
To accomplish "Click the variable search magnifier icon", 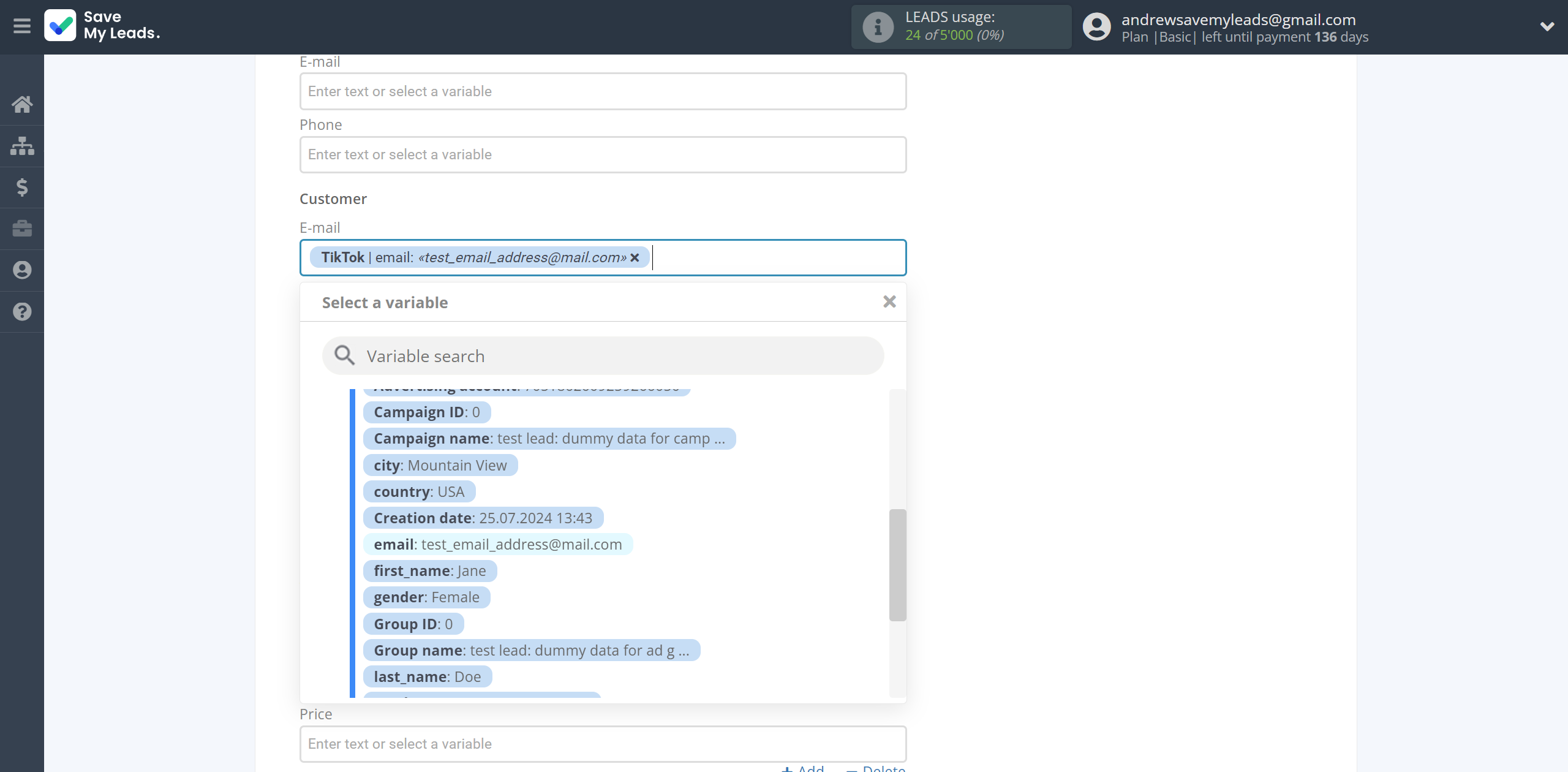I will pos(344,355).
